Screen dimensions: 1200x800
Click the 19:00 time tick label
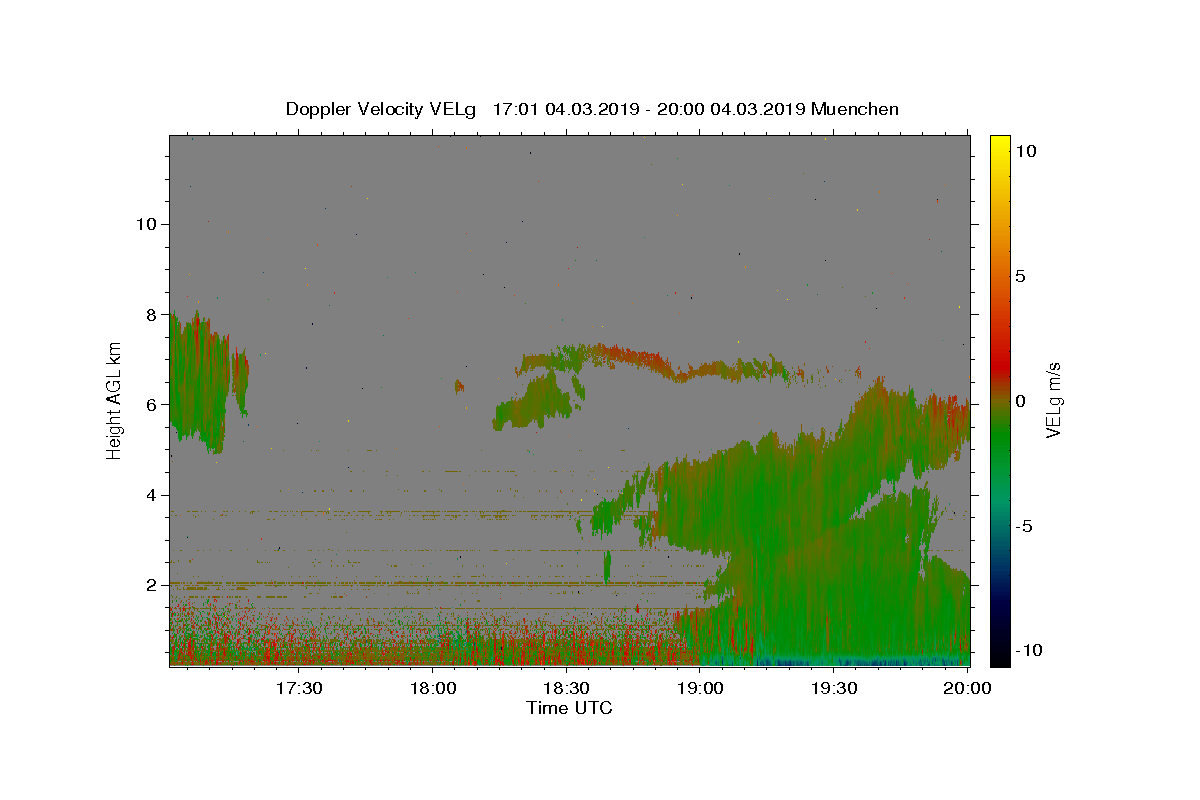(x=700, y=688)
